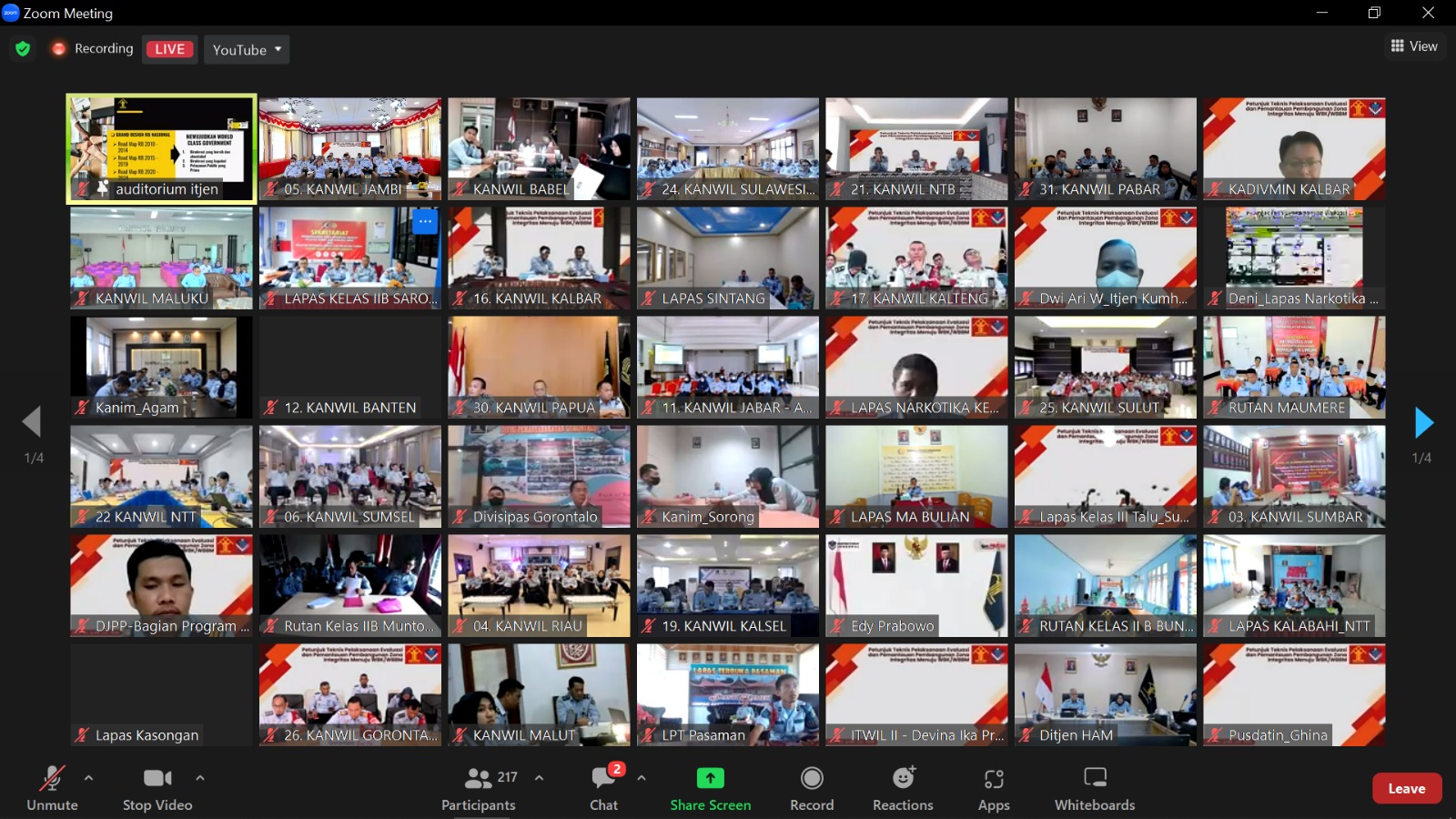Open more options on LAPAS KELAS IIB tile
The width and height of the screenshot is (1456, 819).
pyautogui.click(x=425, y=221)
